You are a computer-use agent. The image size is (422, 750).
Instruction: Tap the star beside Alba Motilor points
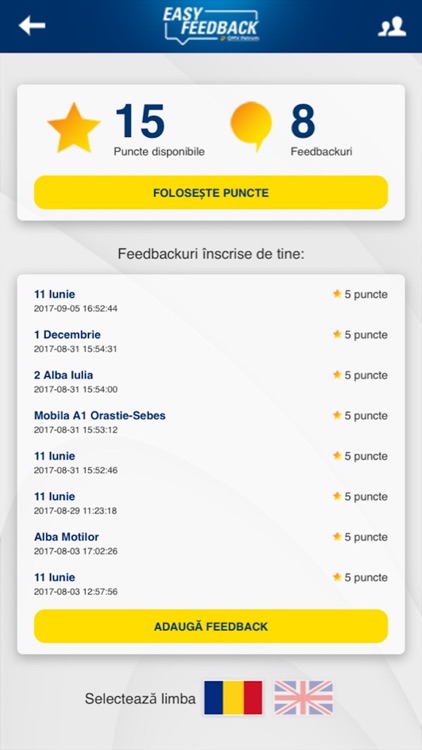coord(337,537)
